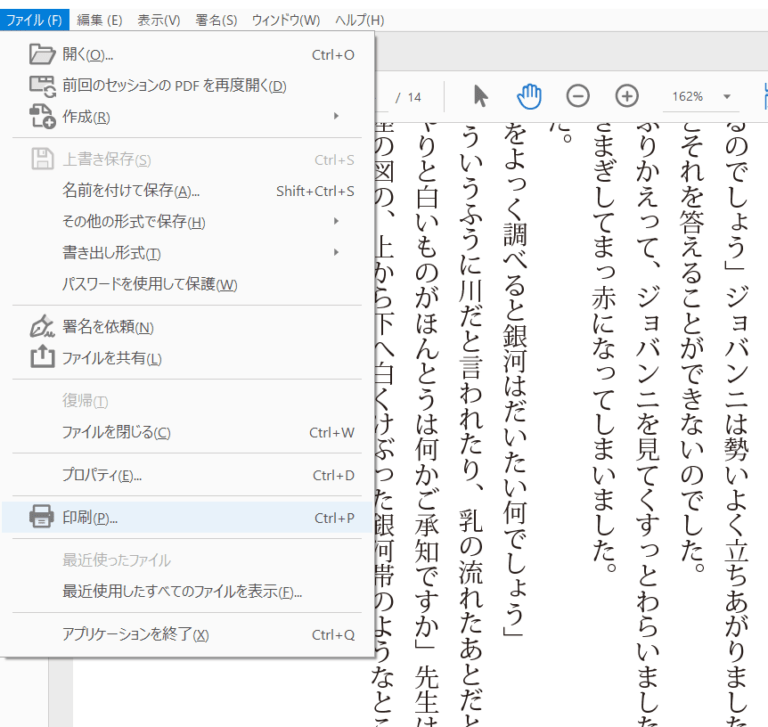Click the folder icon for 開く
The width and height of the screenshot is (768, 727).
click(x=42, y=54)
